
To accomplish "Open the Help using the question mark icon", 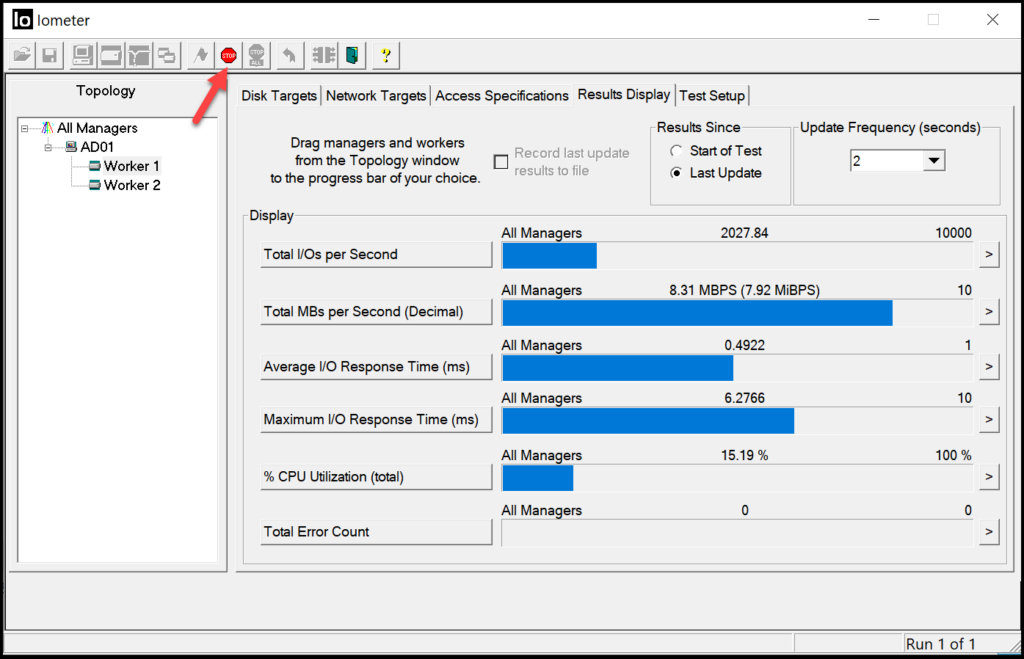I will coord(385,55).
